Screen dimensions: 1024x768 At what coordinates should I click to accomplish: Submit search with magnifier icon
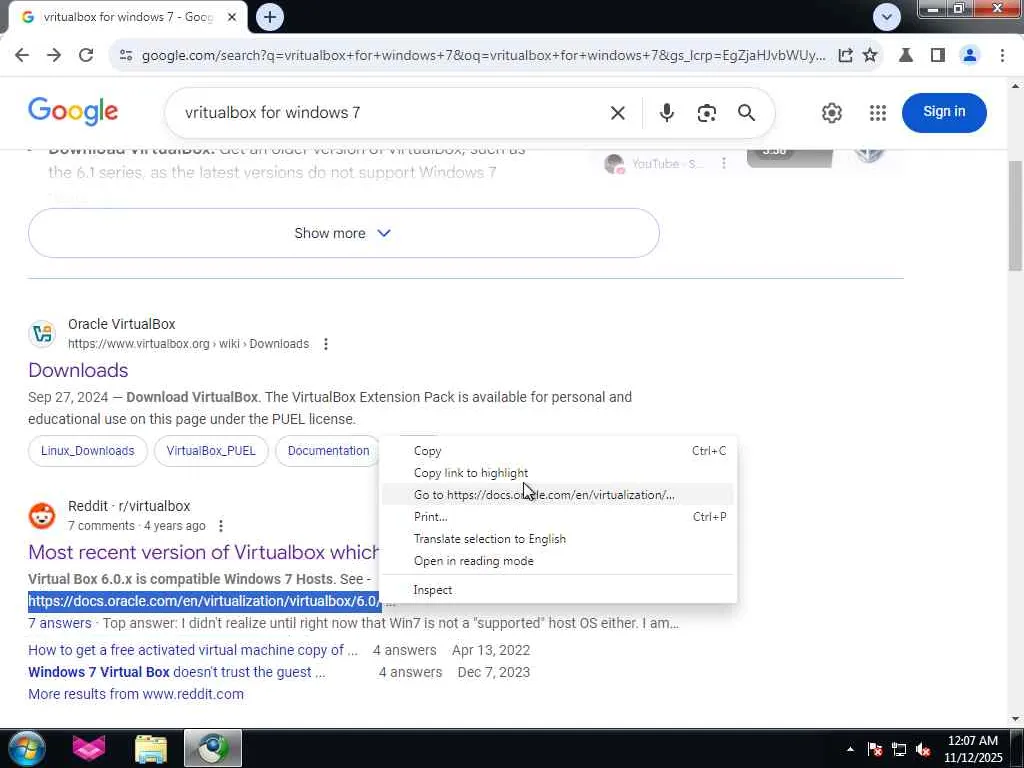[x=746, y=113]
